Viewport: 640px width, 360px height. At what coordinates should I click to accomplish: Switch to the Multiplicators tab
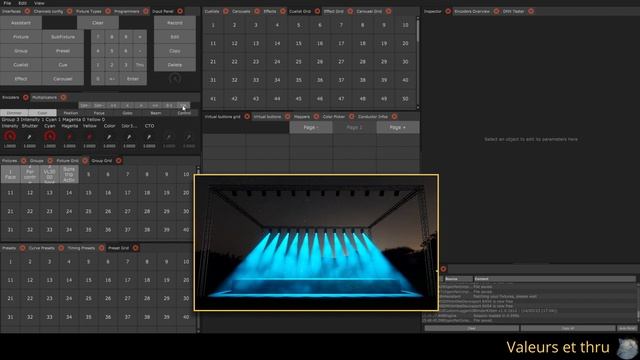44,98
